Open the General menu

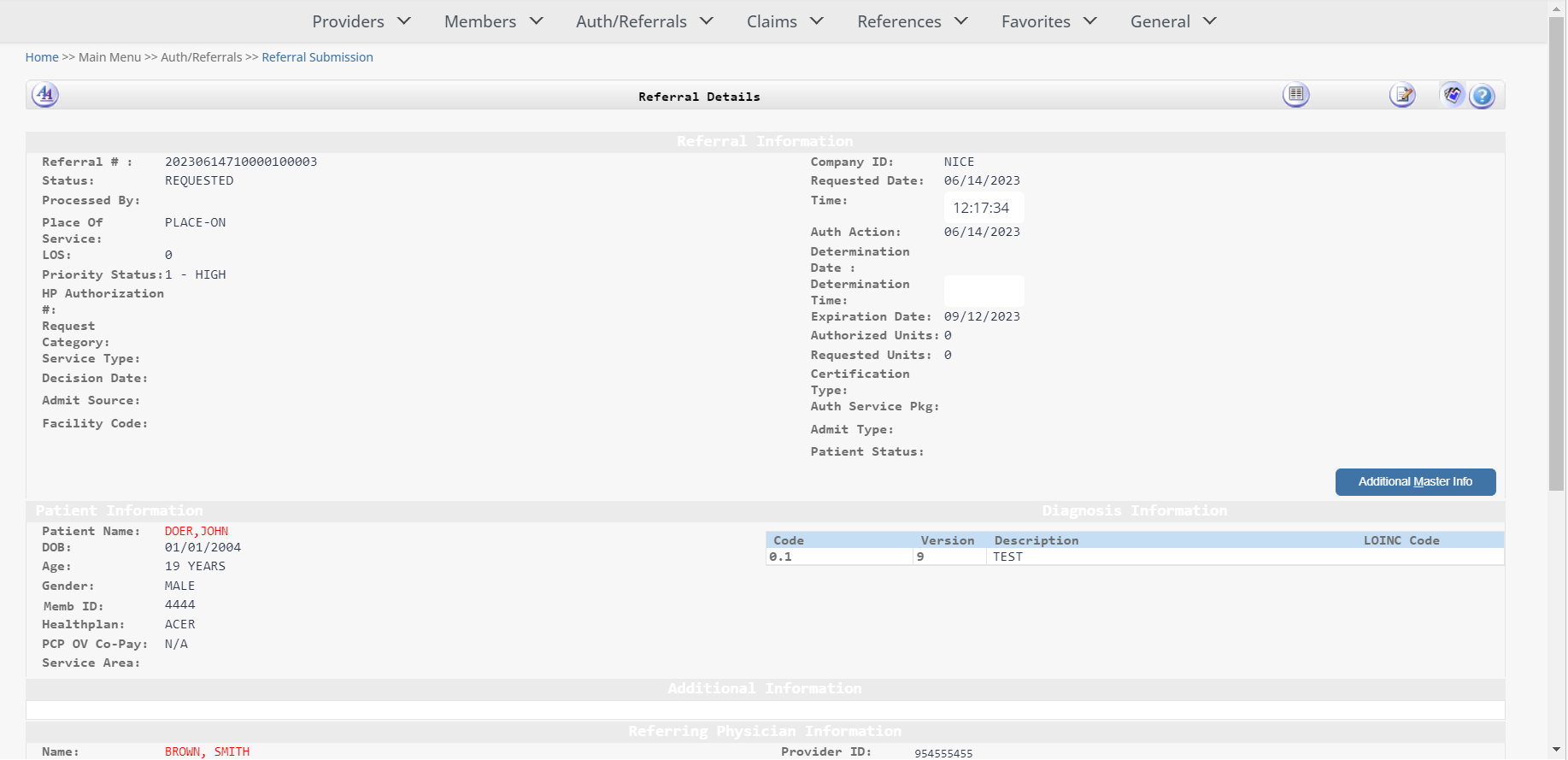(x=1172, y=21)
